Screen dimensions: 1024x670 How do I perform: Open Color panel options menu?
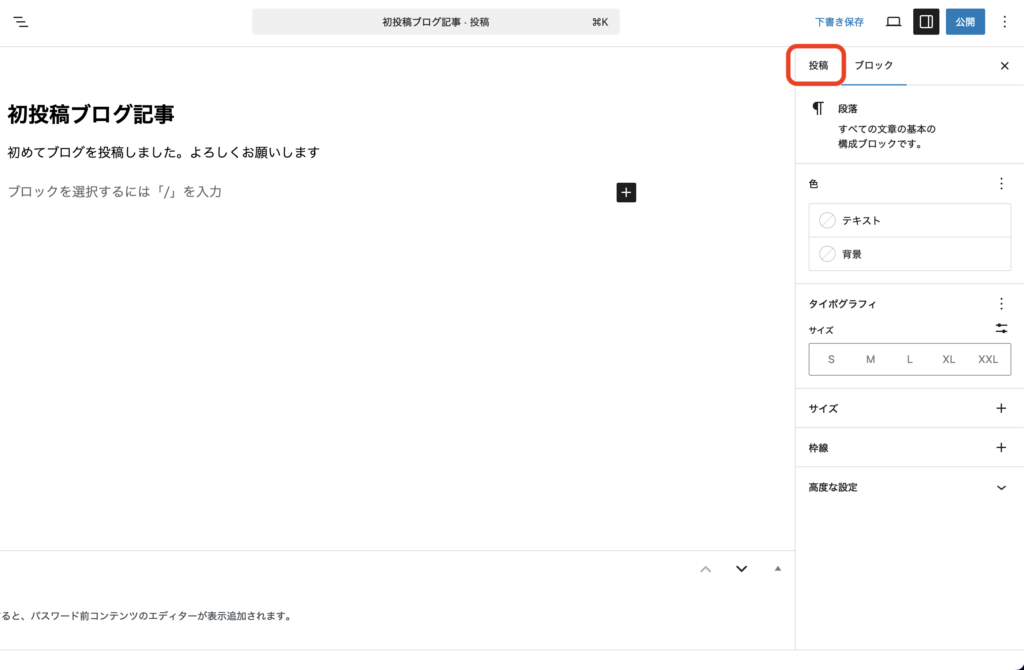pyautogui.click(x=1001, y=184)
